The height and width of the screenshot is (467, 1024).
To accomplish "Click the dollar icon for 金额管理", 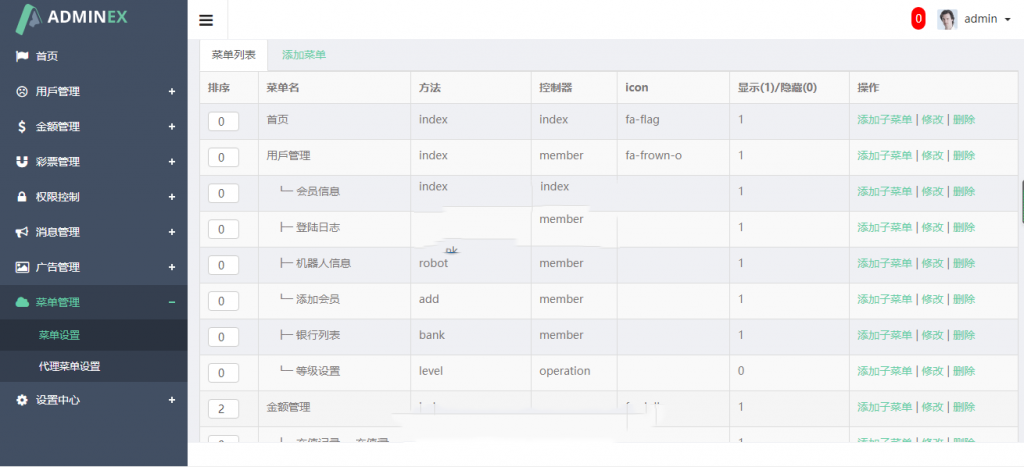I will point(21,127).
